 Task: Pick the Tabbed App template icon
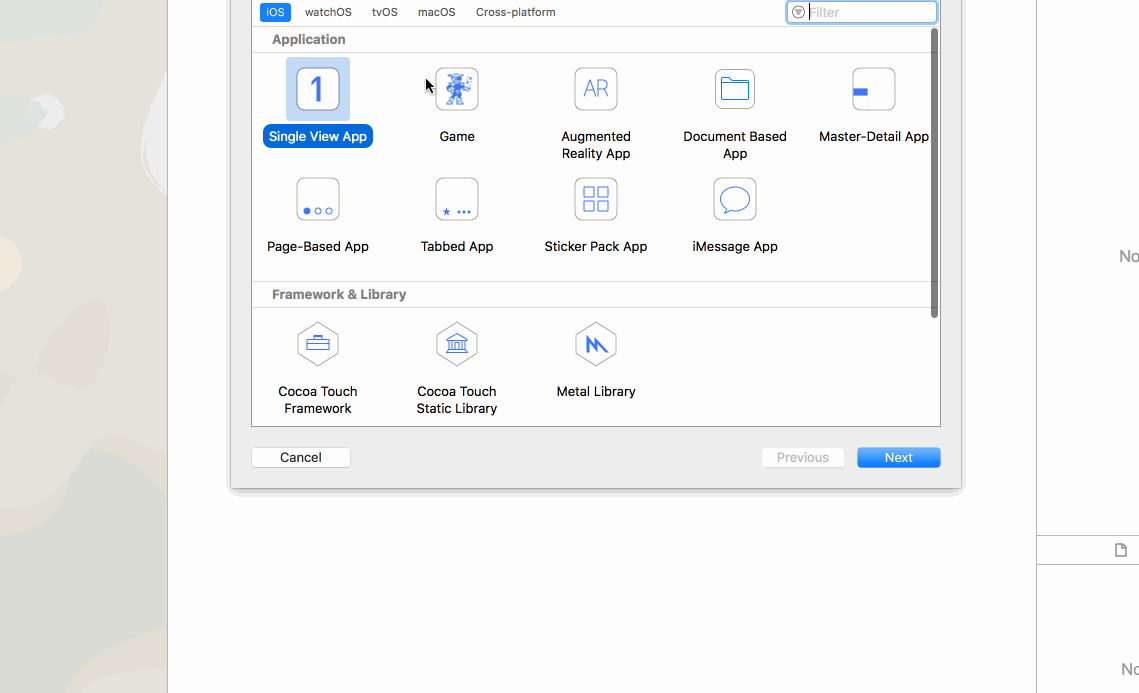(457, 199)
